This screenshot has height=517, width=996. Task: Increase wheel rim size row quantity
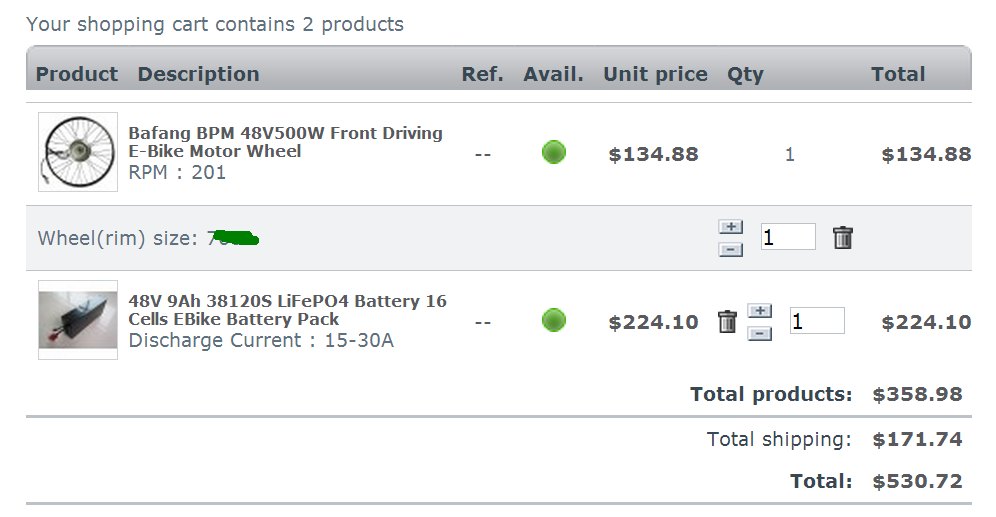(730, 227)
